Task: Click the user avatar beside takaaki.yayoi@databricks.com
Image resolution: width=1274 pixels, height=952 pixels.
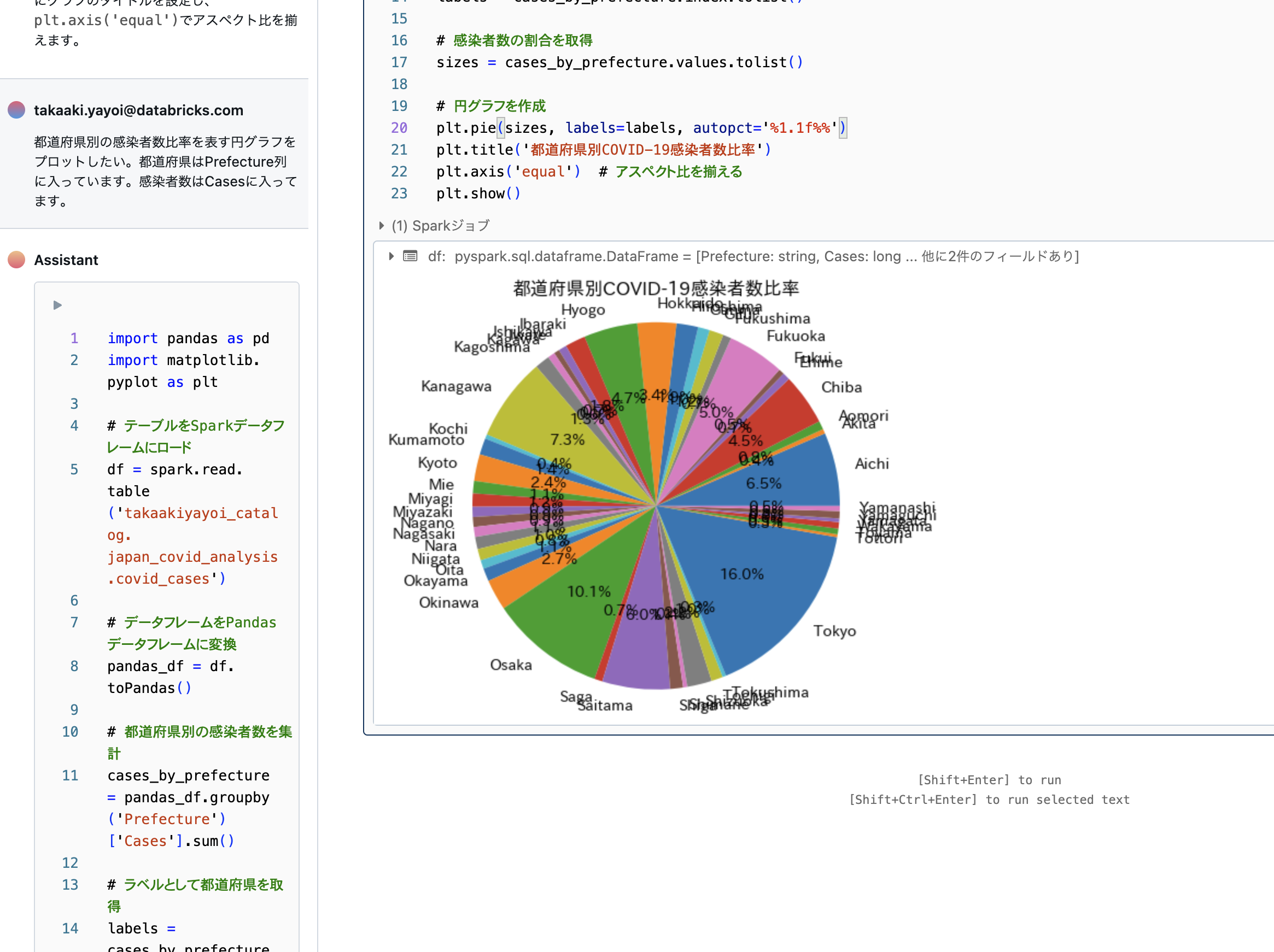Action: 16,109
